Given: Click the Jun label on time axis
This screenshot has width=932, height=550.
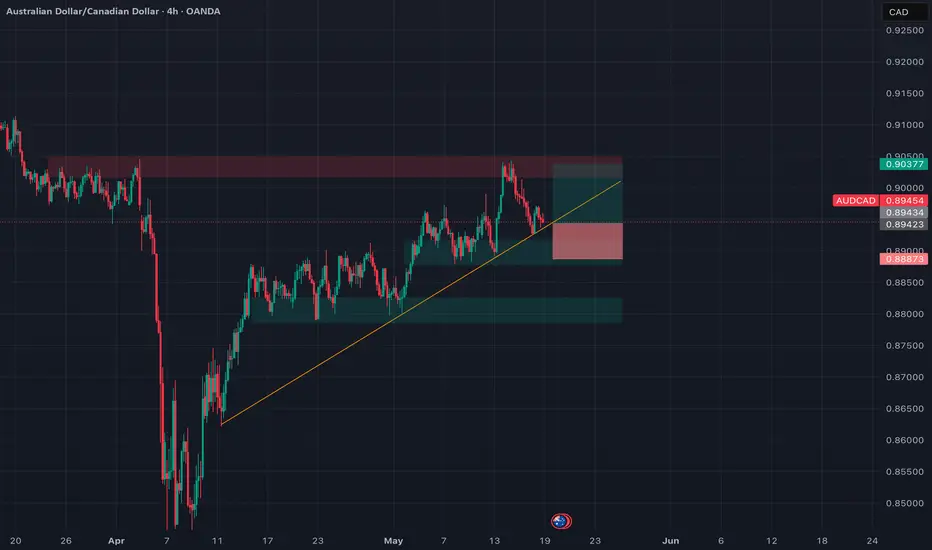Looking at the screenshot, I should tap(670, 540).
